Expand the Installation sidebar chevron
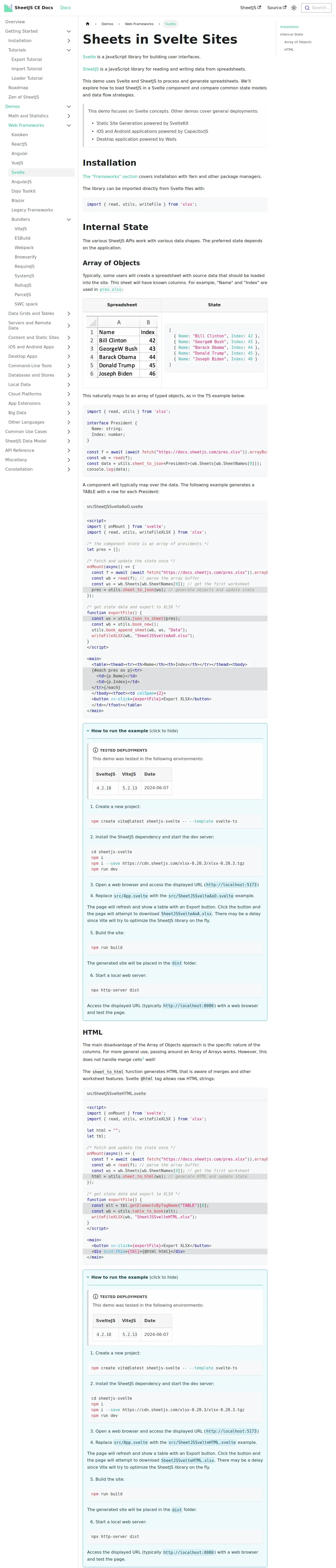 (x=68, y=41)
